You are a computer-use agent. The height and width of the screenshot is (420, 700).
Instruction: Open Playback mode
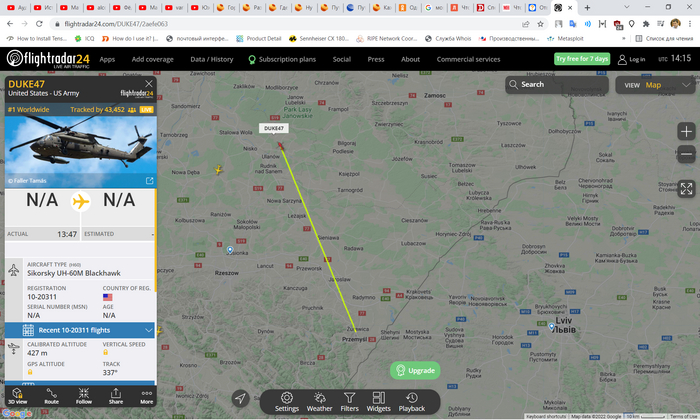(x=412, y=402)
